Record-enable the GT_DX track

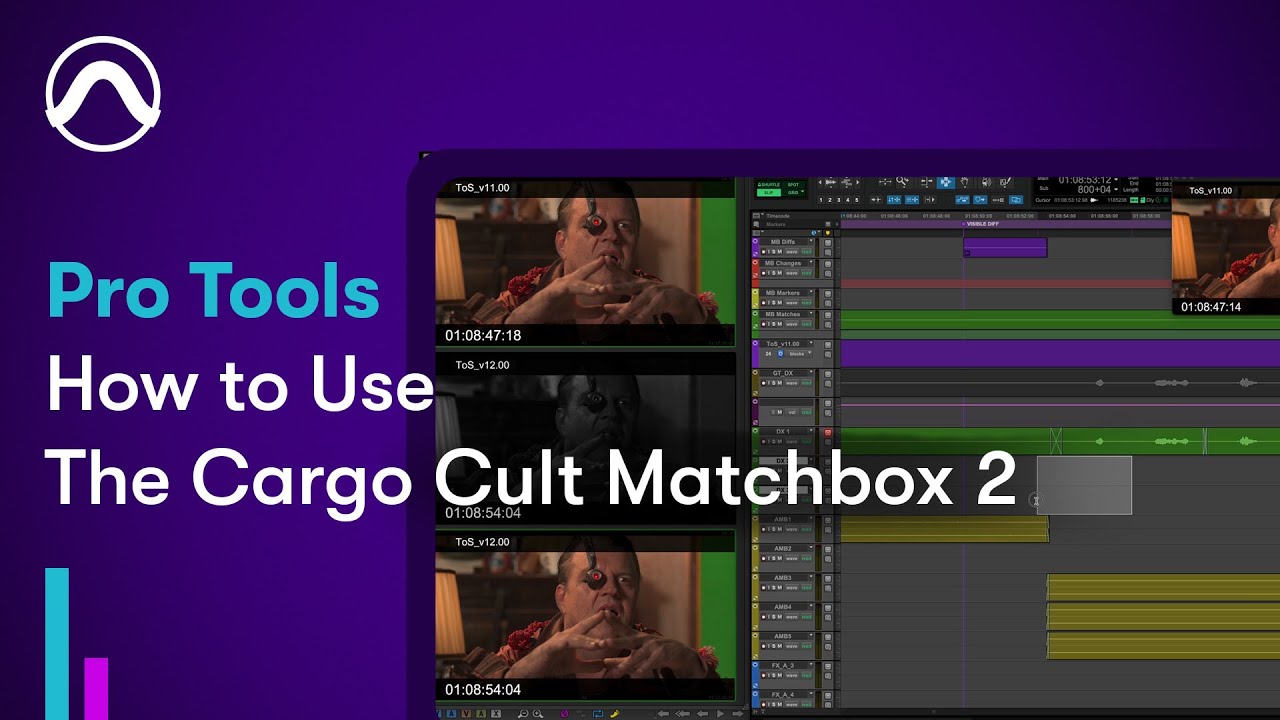tap(763, 383)
